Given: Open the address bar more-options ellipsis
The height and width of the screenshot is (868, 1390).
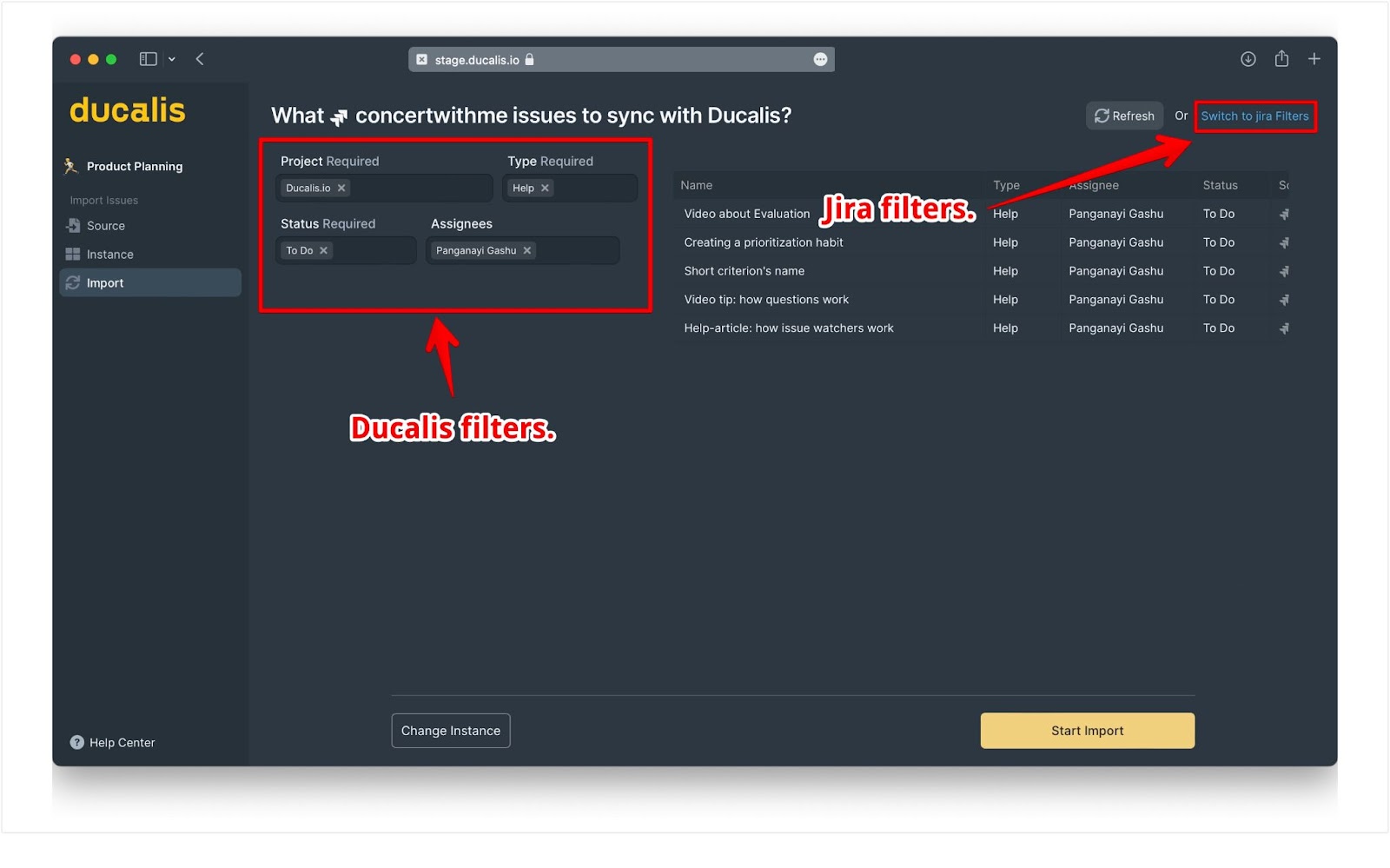Looking at the screenshot, I should pos(820,59).
